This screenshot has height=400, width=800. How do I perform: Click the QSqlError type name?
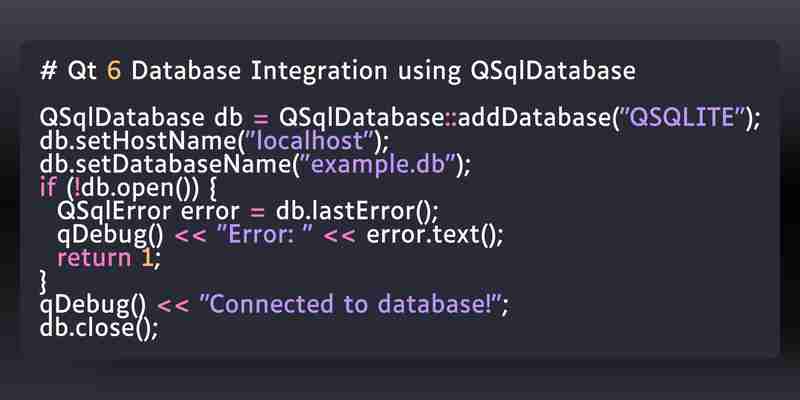point(113,211)
